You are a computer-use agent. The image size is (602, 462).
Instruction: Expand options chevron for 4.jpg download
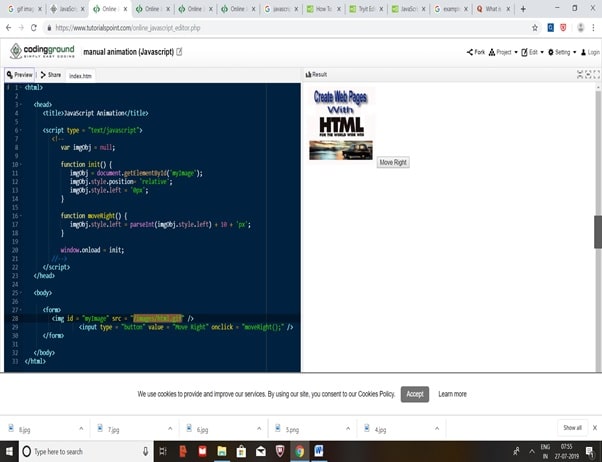coord(437,429)
